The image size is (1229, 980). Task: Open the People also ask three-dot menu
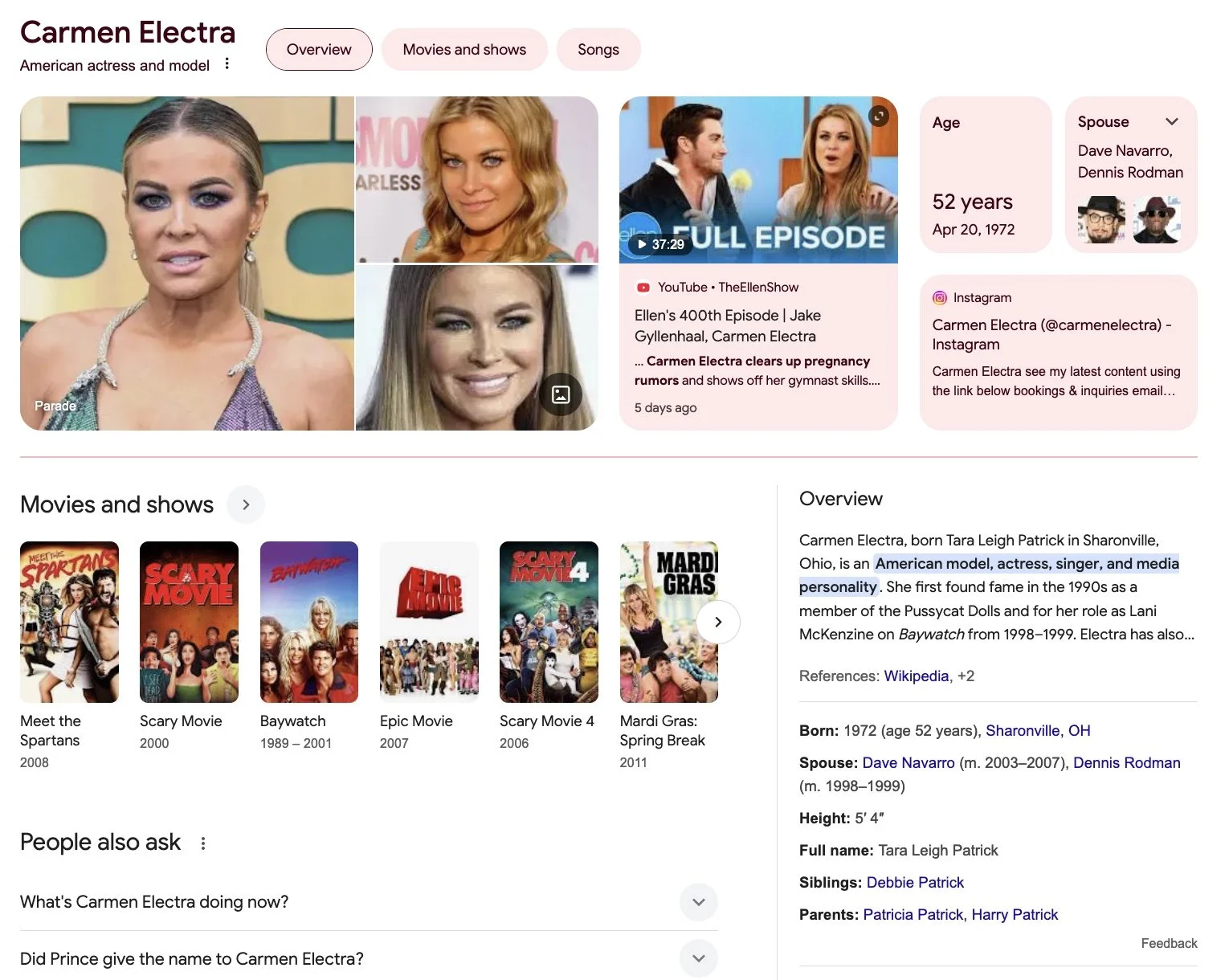click(x=203, y=843)
